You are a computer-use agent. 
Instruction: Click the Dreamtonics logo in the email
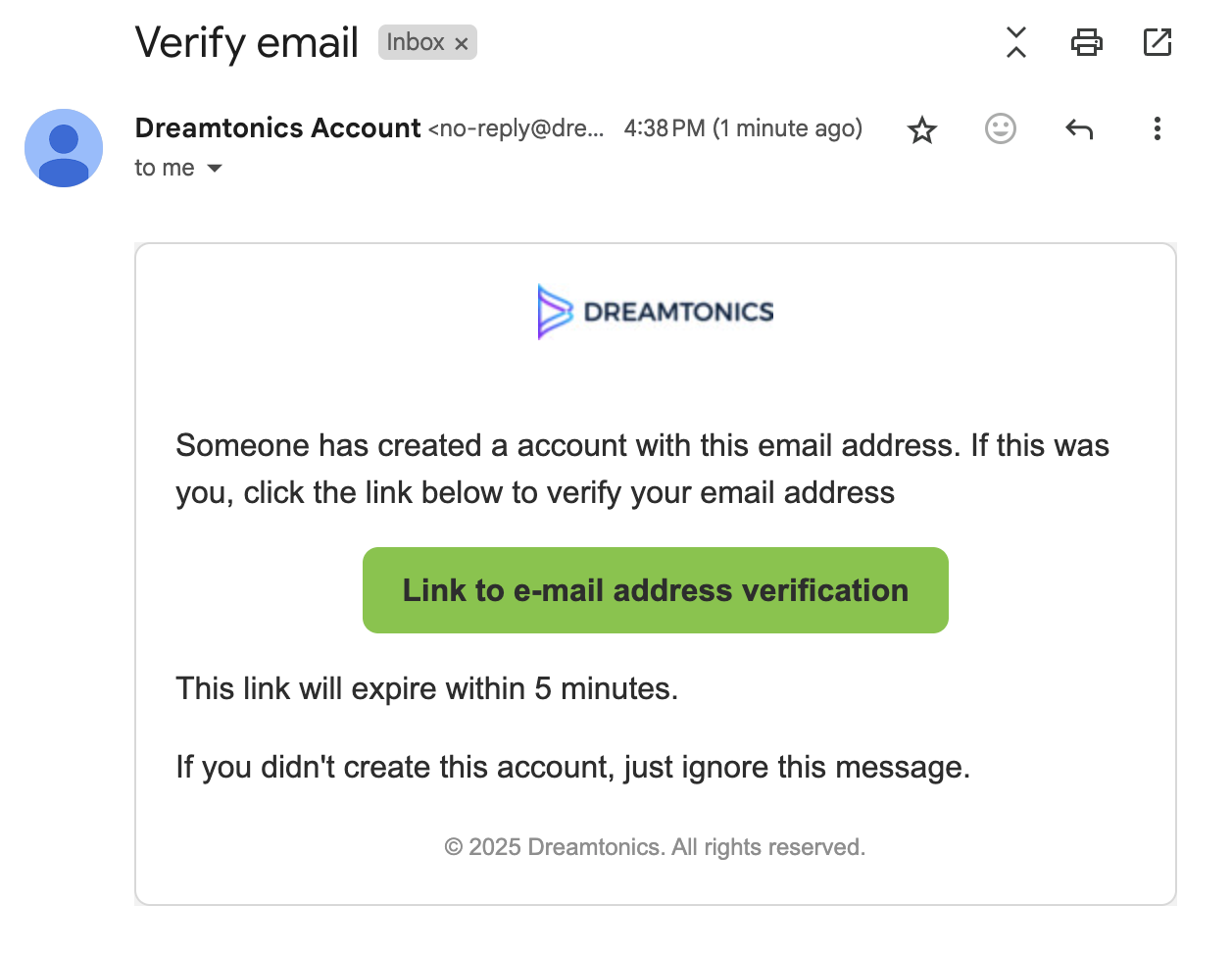tap(655, 311)
